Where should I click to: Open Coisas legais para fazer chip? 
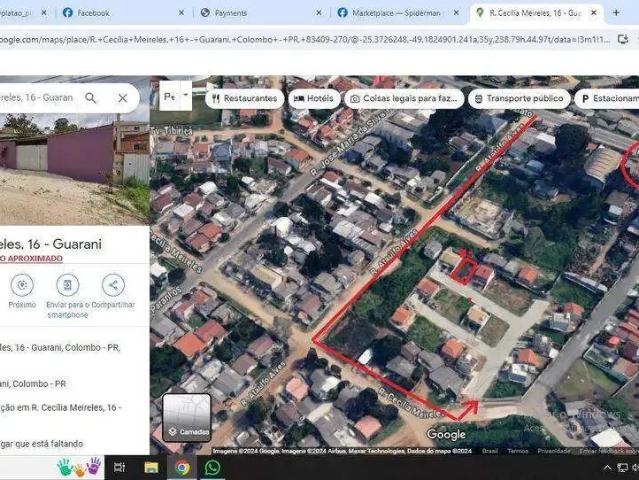(404, 99)
